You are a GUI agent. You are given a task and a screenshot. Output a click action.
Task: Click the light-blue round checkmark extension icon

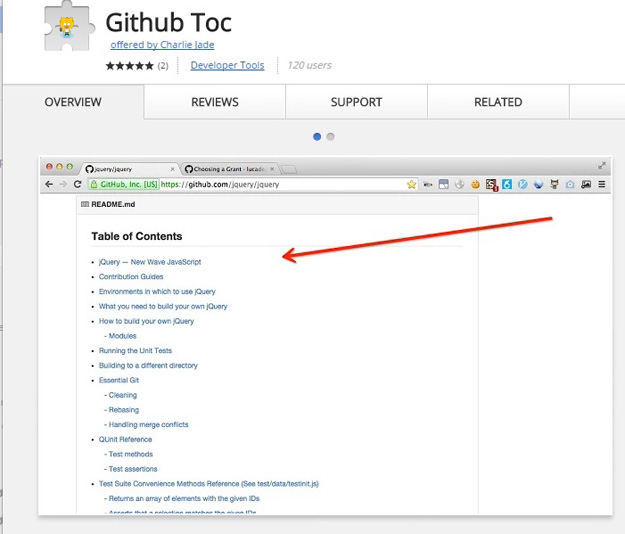(523, 184)
